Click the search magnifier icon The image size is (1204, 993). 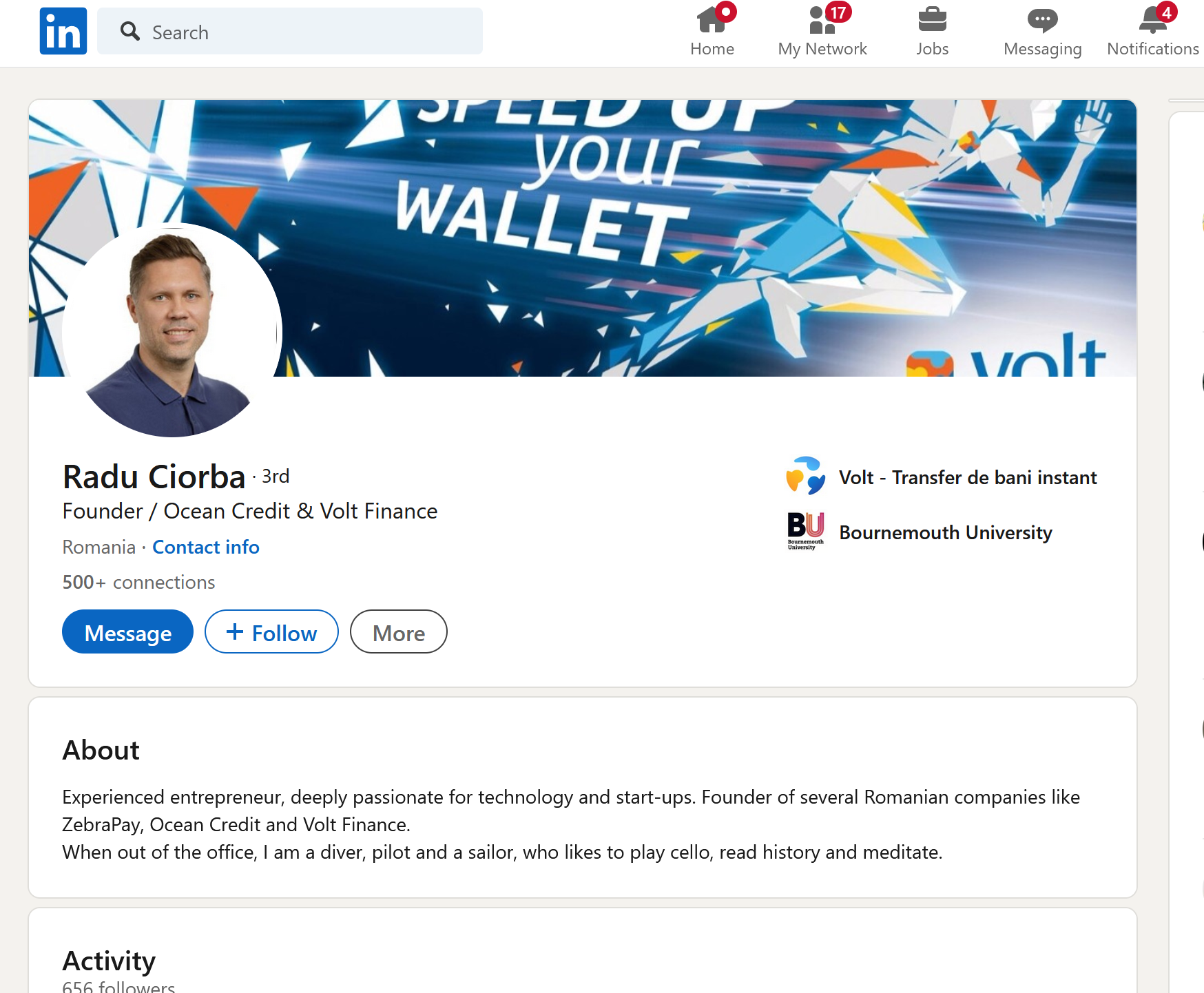(130, 31)
